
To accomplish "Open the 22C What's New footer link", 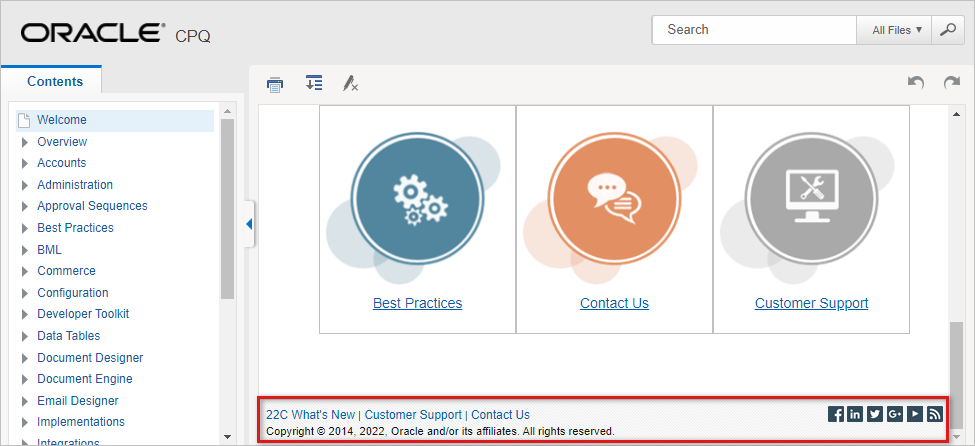I will click(x=310, y=415).
